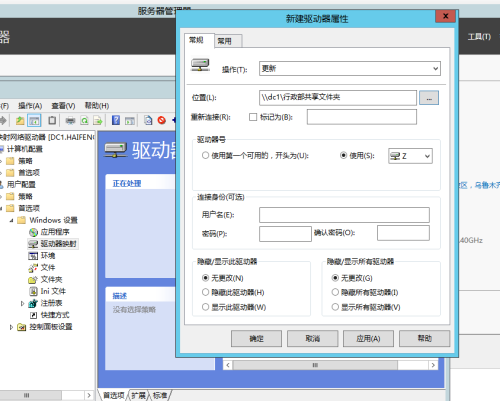
Task: Switch to the 常用 tab
Action: tap(228, 41)
